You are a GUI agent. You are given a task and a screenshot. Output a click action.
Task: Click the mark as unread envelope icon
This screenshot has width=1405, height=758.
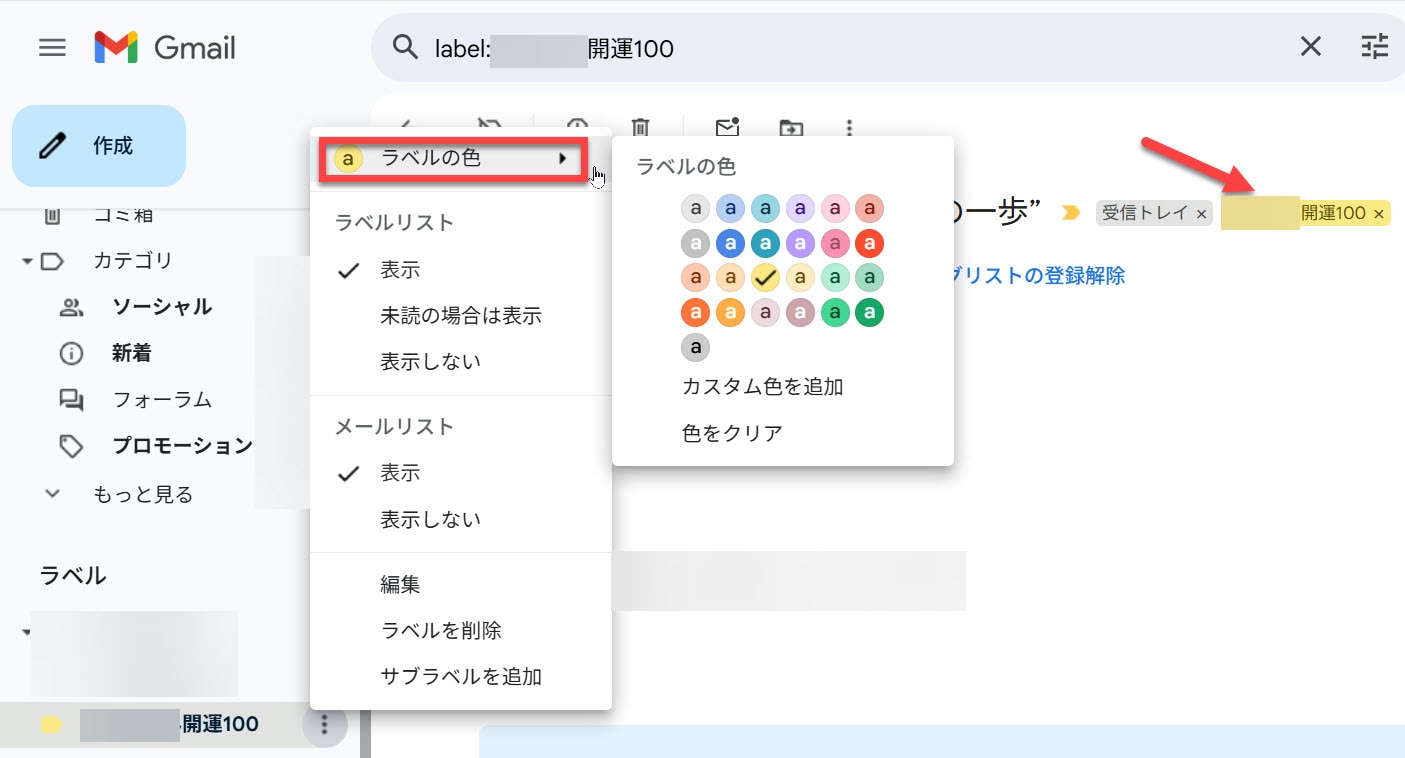pos(727,127)
